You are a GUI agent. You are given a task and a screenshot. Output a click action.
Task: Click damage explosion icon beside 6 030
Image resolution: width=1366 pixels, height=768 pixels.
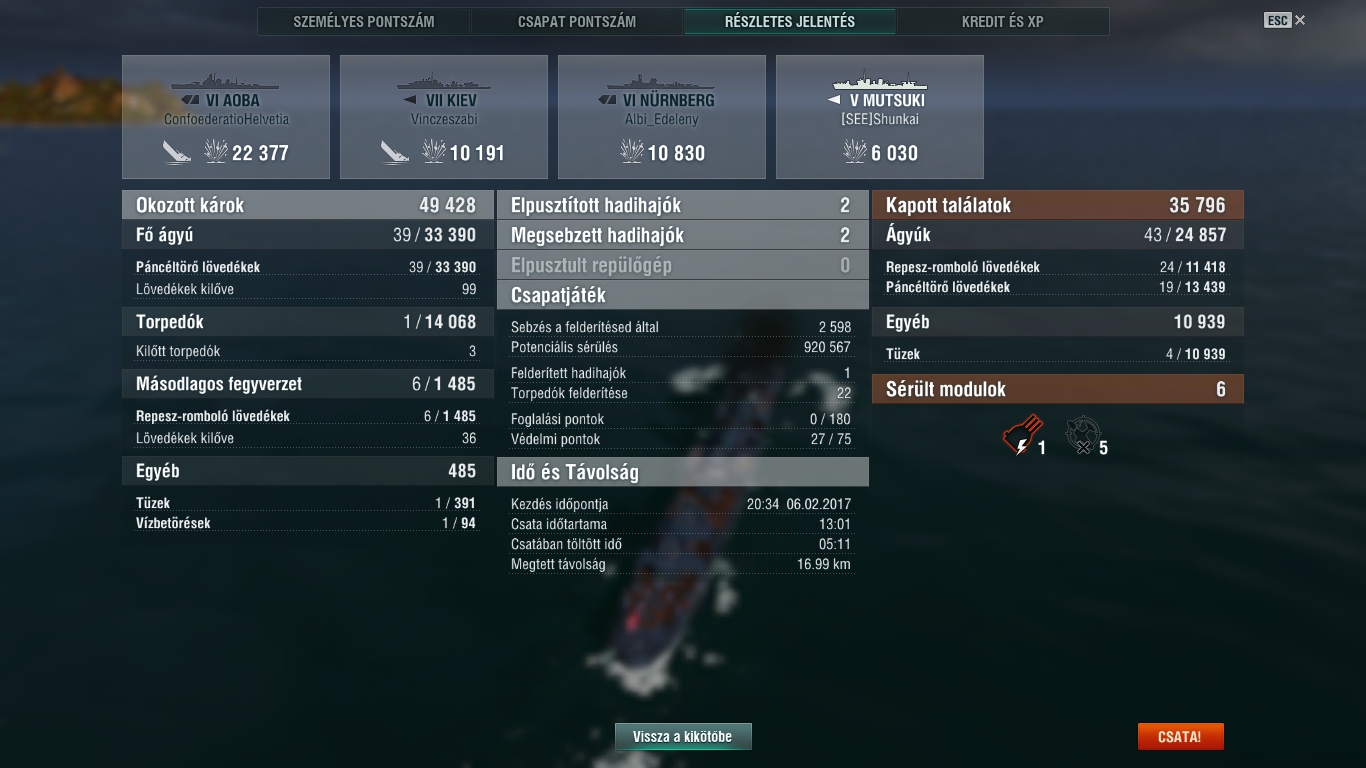[855, 152]
